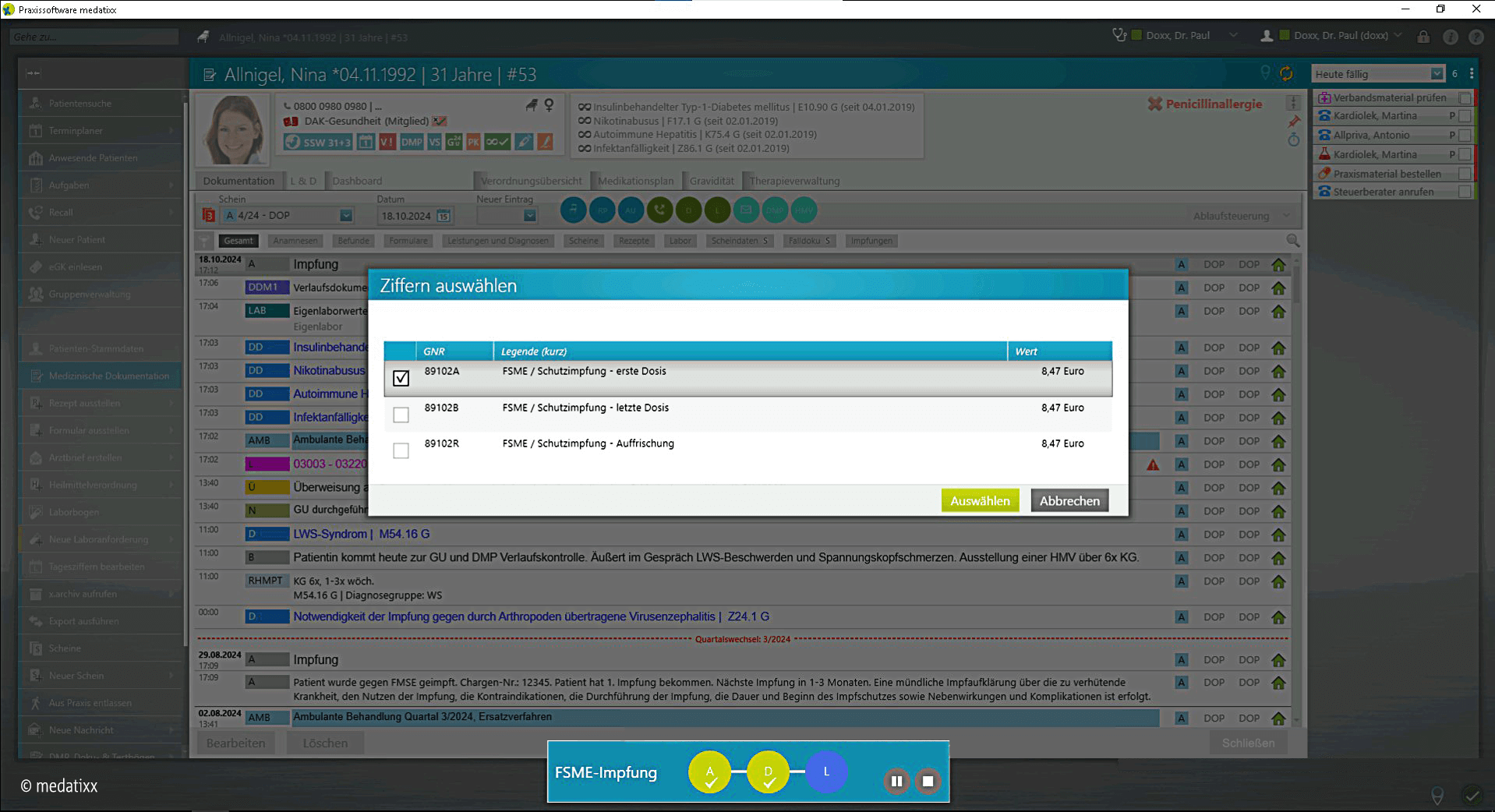Pause the FSME-Impfung workflow
Image resolution: width=1495 pixels, height=812 pixels.
tap(896, 781)
